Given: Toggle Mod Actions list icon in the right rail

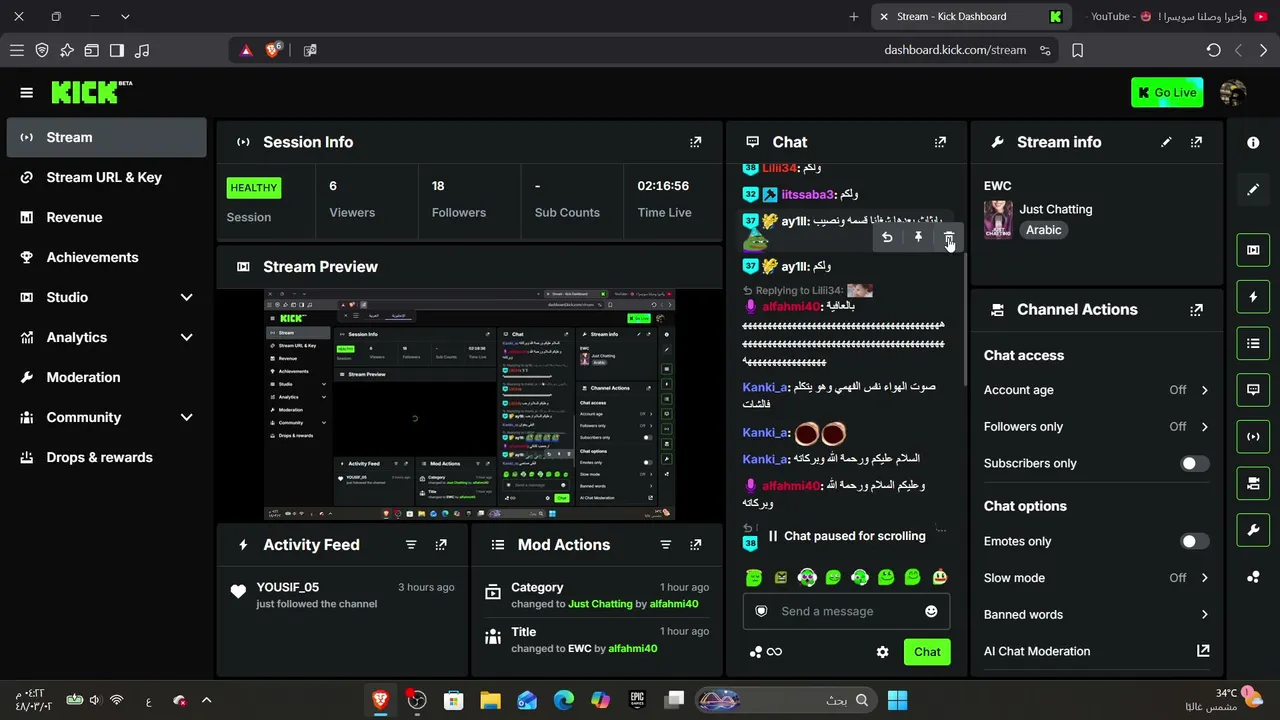Looking at the screenshot, I should [1253, 344].
